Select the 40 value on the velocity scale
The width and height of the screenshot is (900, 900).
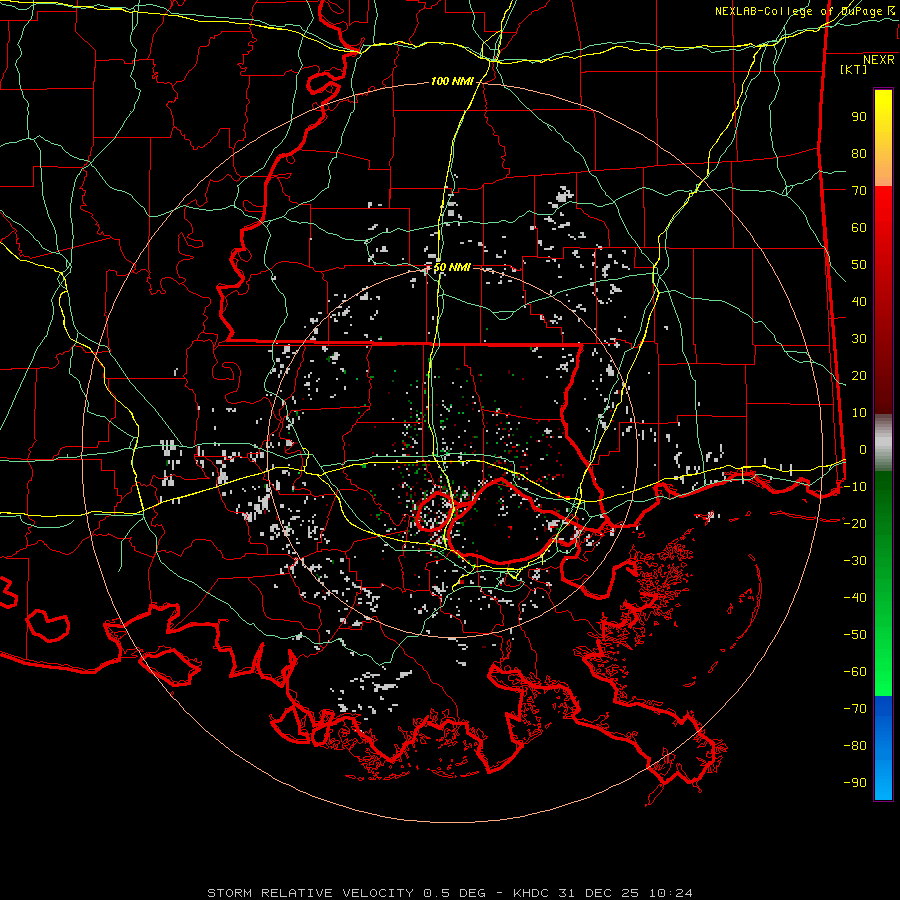[x=859, y=301]
